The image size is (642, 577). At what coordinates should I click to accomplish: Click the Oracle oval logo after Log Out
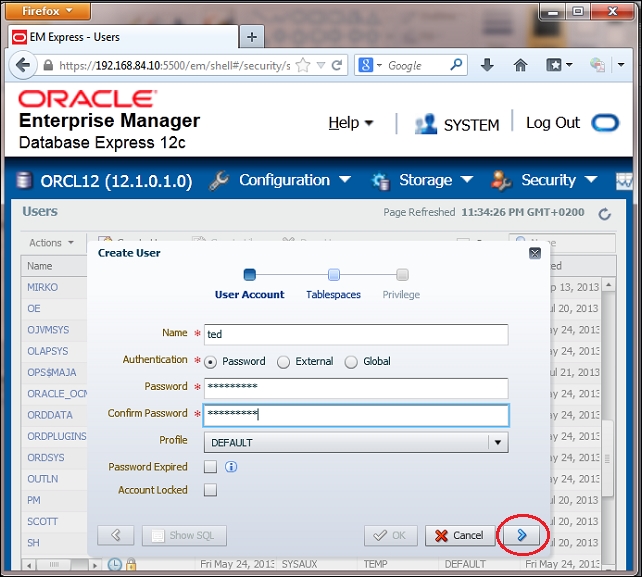point(605,123)
